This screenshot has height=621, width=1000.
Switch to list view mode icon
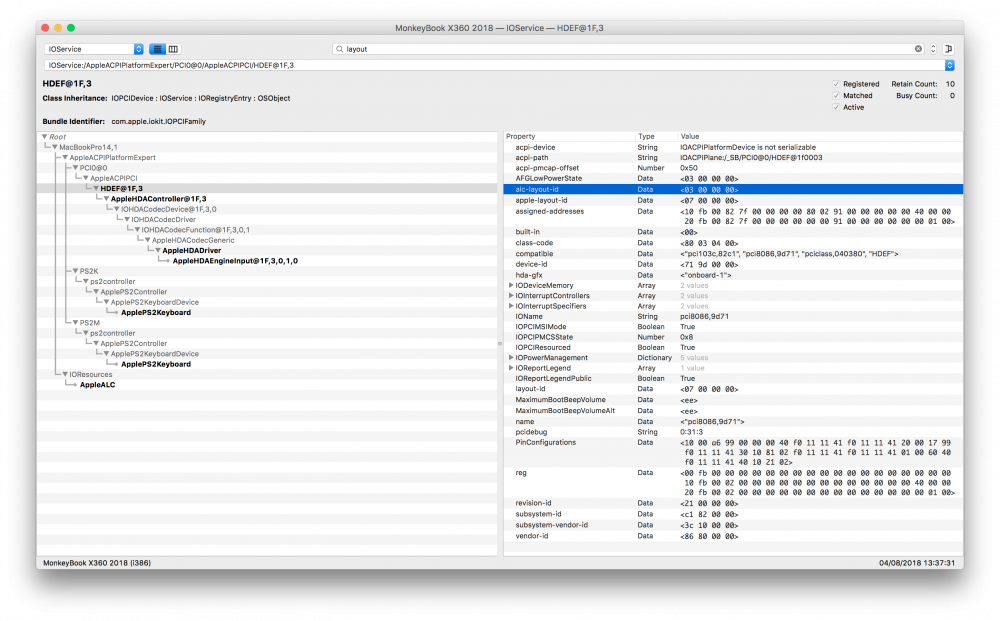coord(157,49)
